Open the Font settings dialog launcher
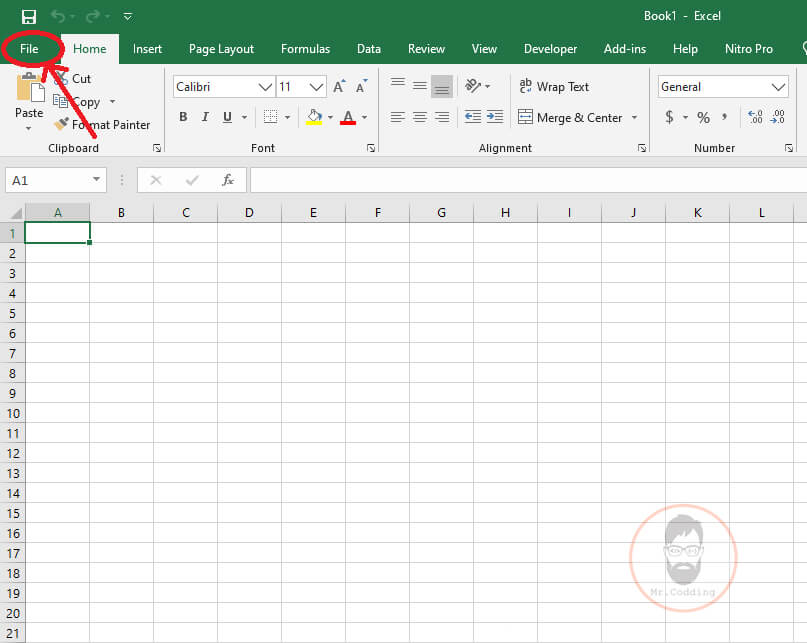 [x=371, y=148]
